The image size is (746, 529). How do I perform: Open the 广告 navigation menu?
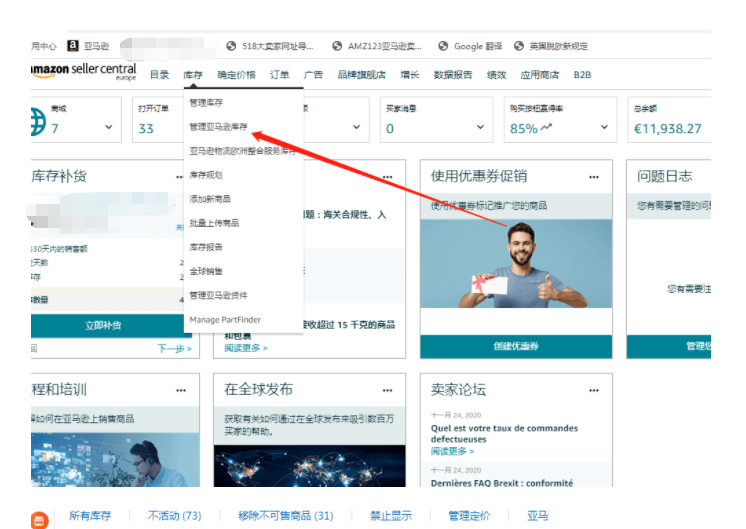313,75
